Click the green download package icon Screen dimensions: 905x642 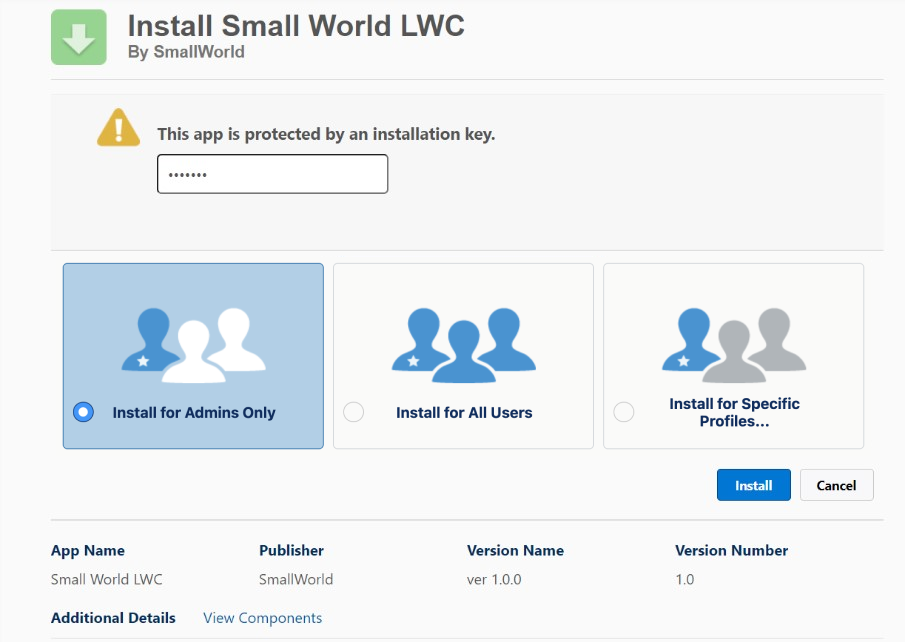point(78,37)
